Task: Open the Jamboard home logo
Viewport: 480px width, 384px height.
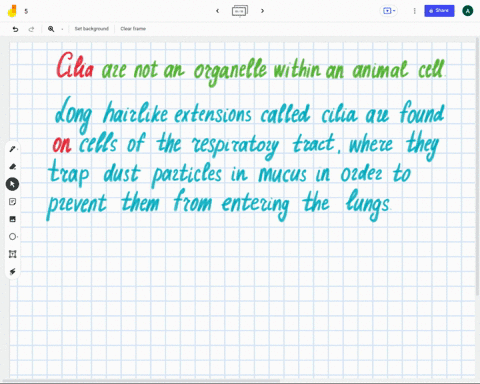Action: [12, 11]
